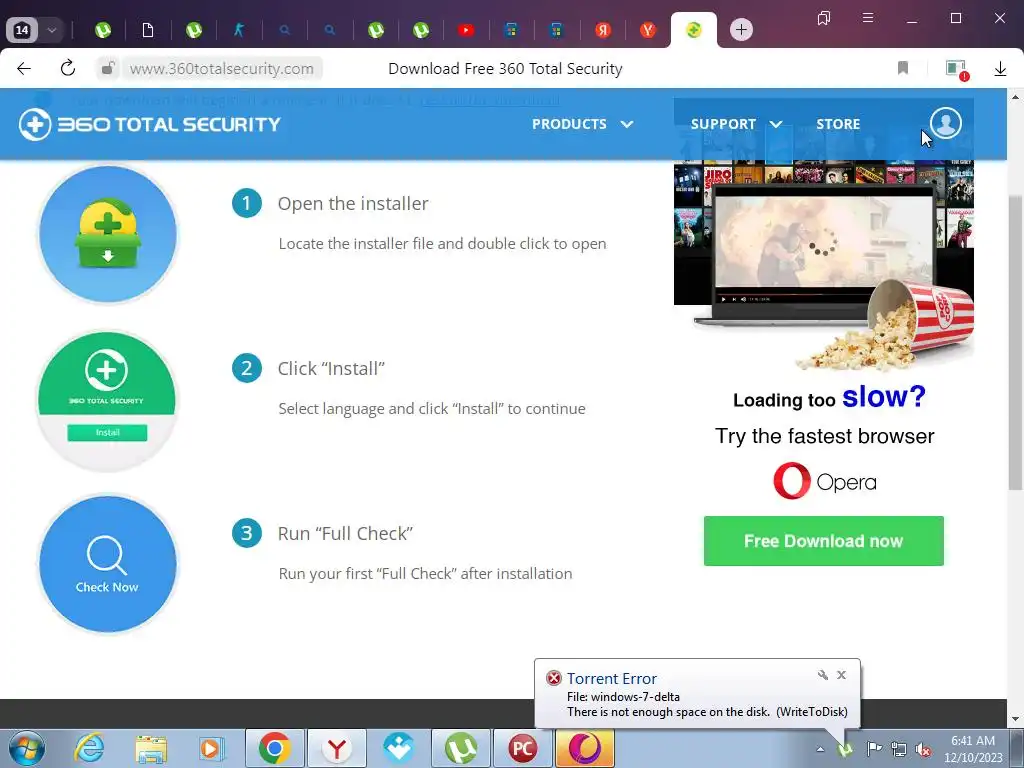Click the network icon in system tray
This screenshot has width=1024, height=768.
point(899,749)
